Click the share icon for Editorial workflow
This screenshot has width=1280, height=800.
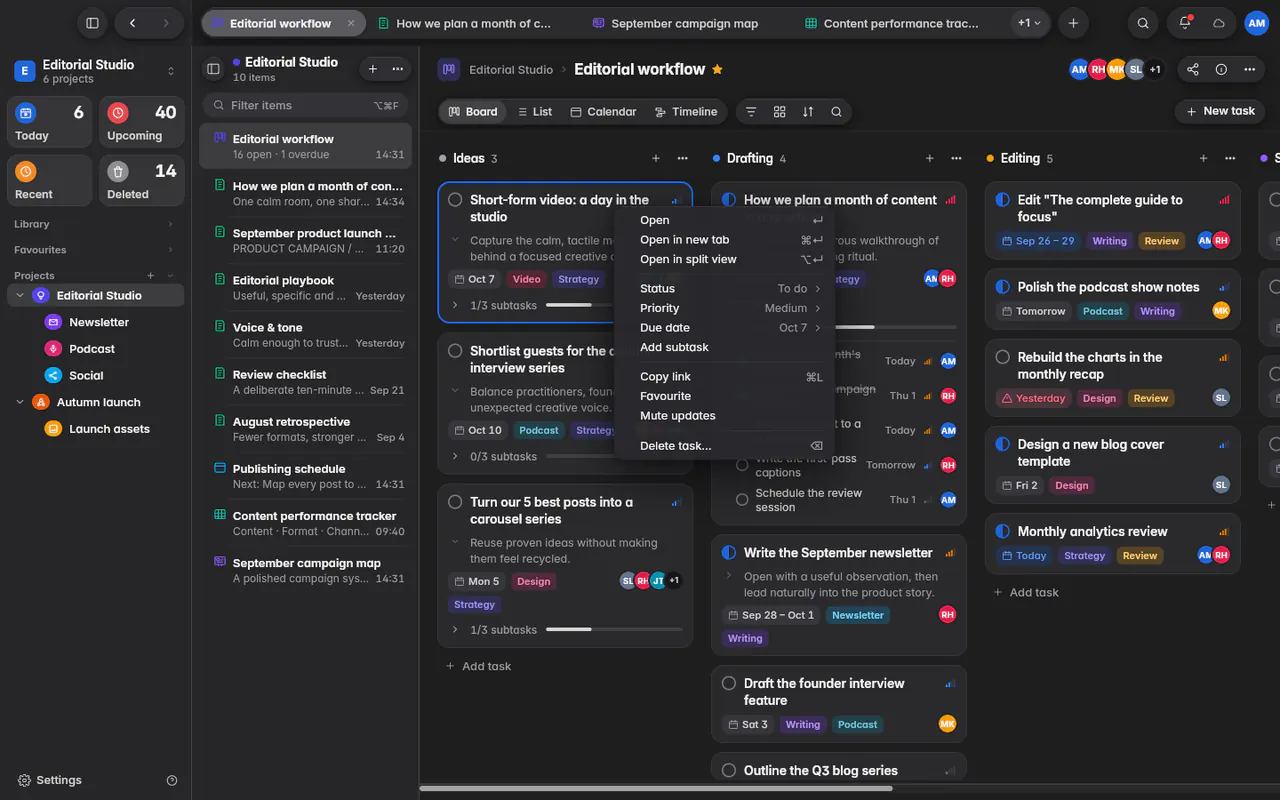pos(1192,69)
